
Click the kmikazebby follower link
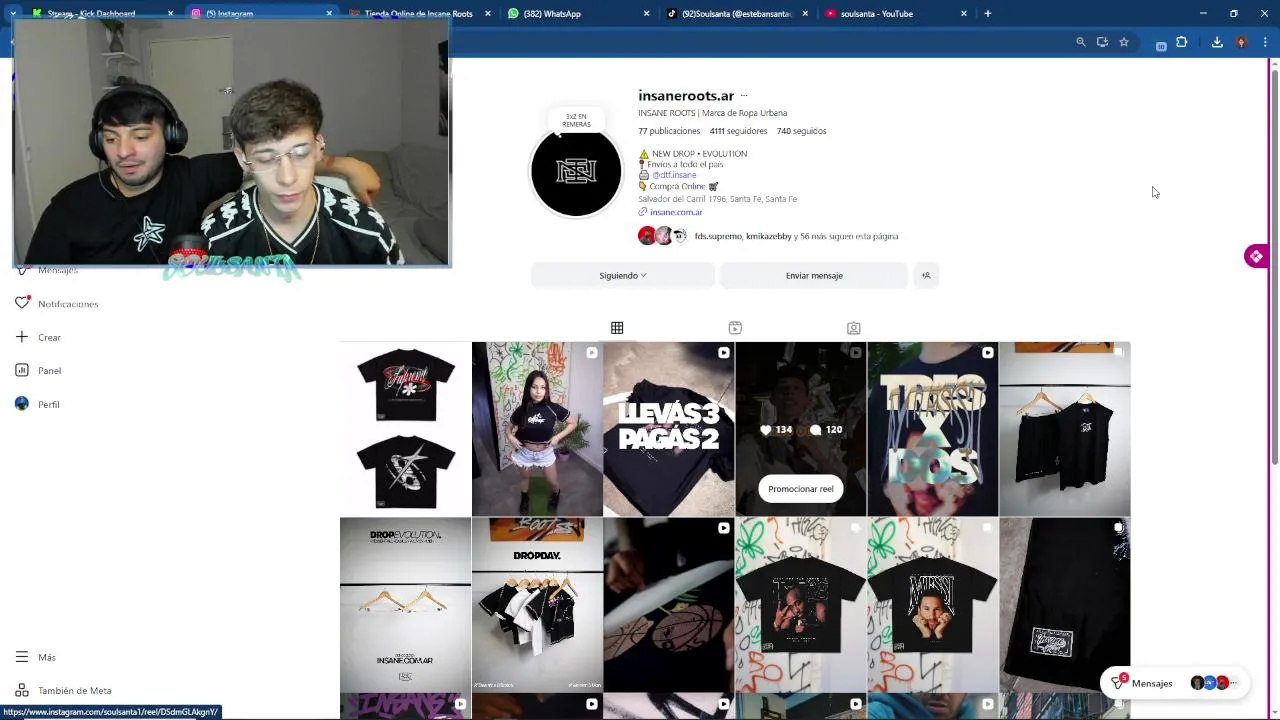(769, 236)
